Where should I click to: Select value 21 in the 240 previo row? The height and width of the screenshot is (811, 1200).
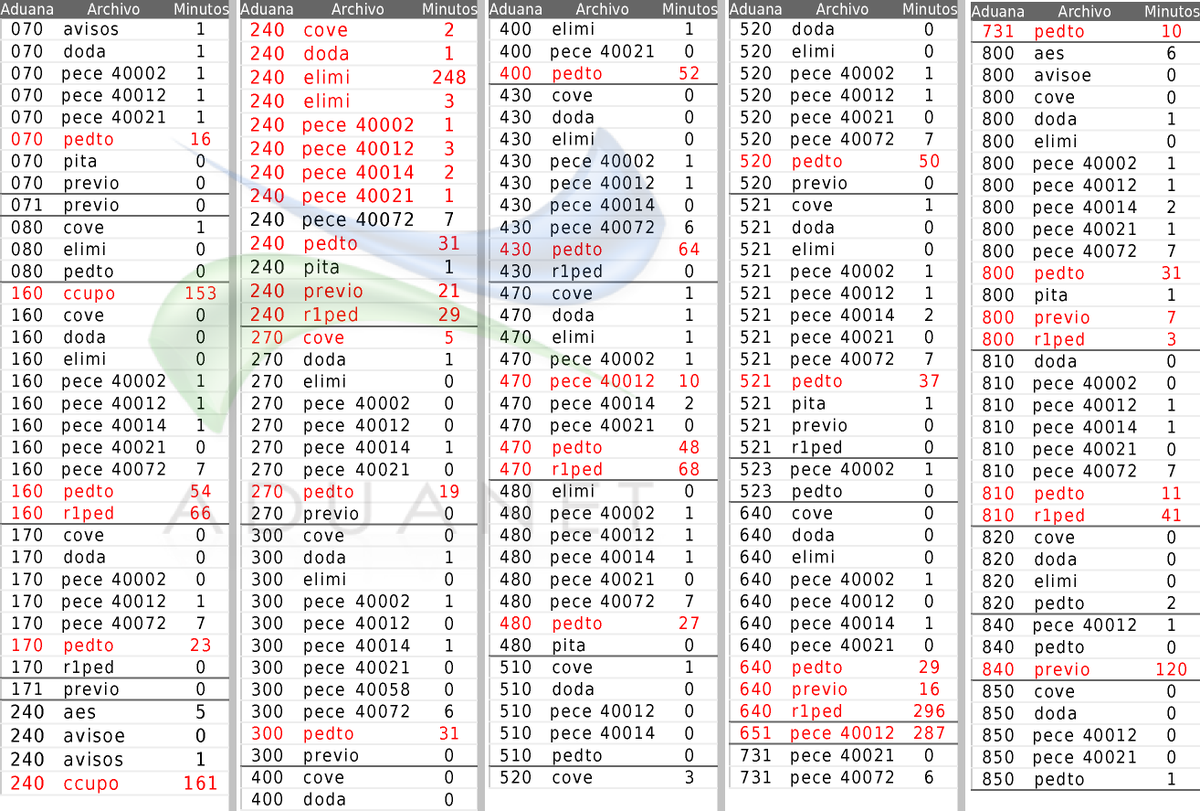pos(449,290)
